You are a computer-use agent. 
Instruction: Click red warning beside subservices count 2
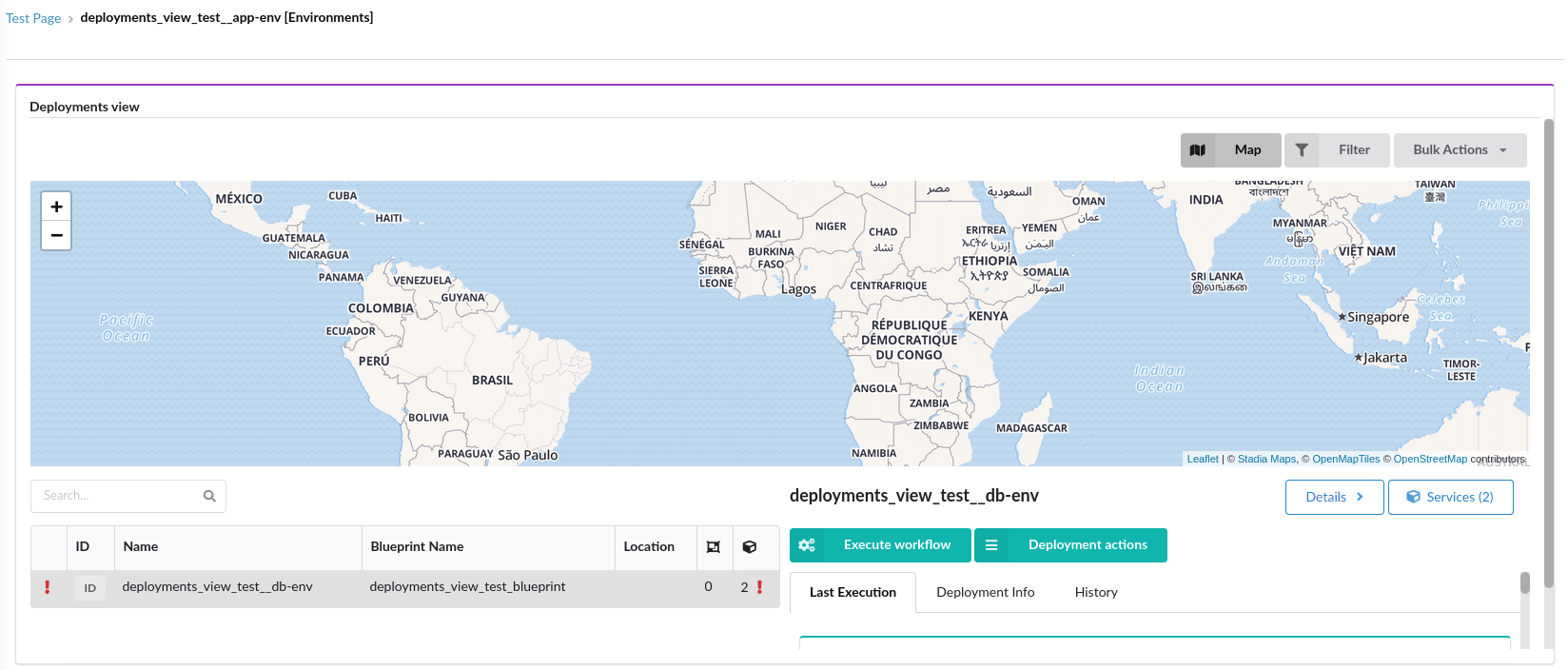click(x=759, y=587)
